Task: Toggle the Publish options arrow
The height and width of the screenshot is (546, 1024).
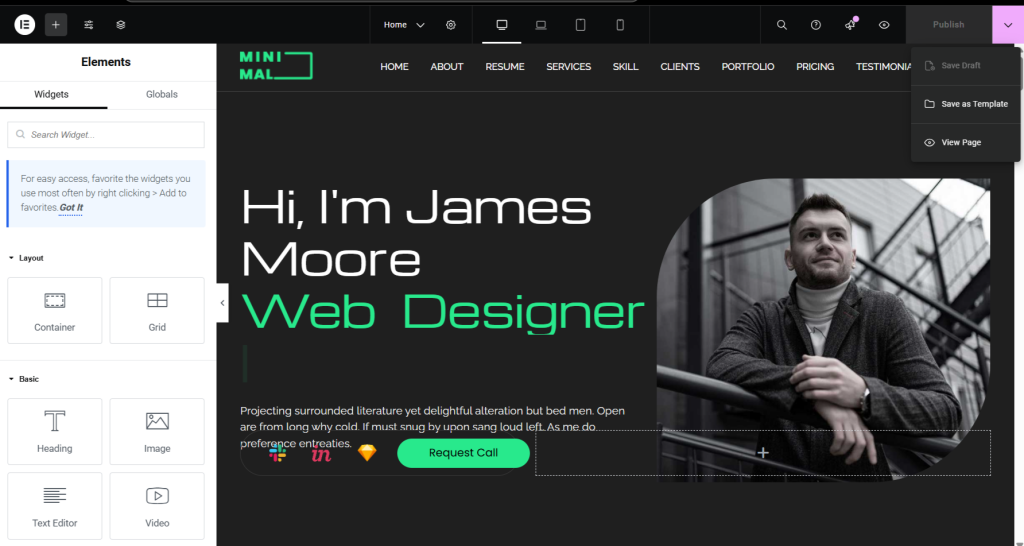Action: 1007,25
